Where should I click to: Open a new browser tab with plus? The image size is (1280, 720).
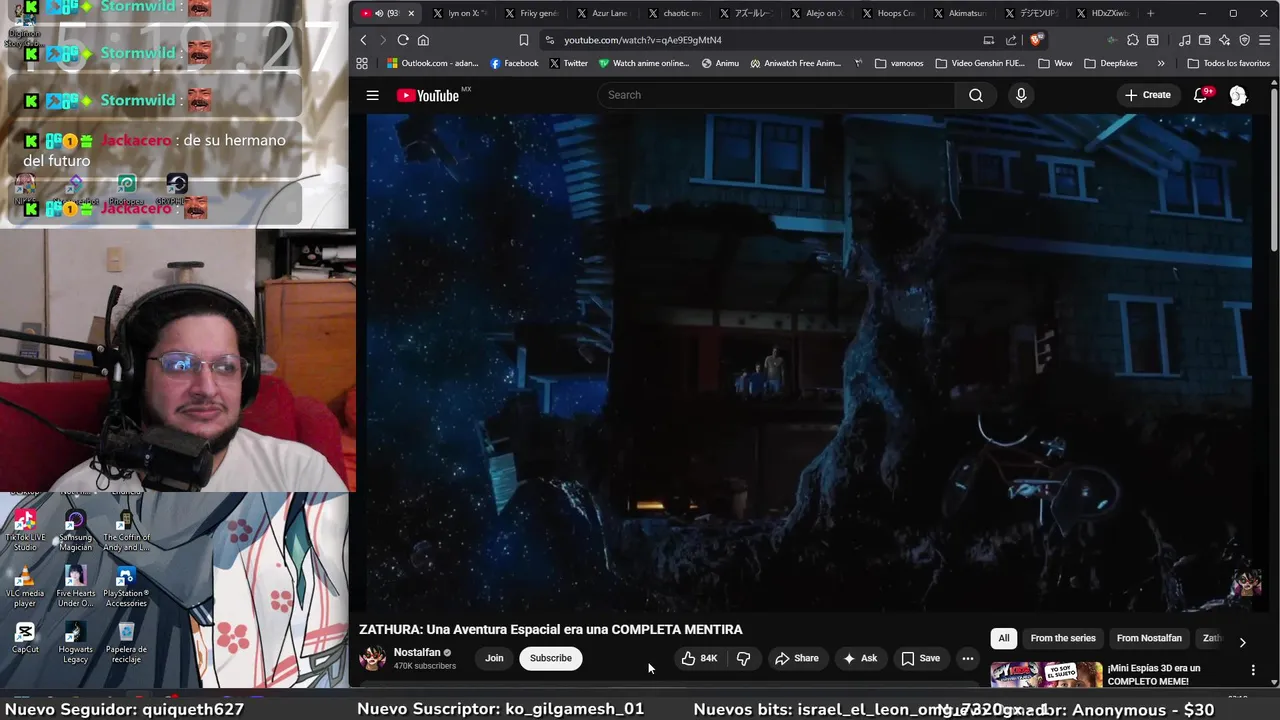pos(1150,13)
